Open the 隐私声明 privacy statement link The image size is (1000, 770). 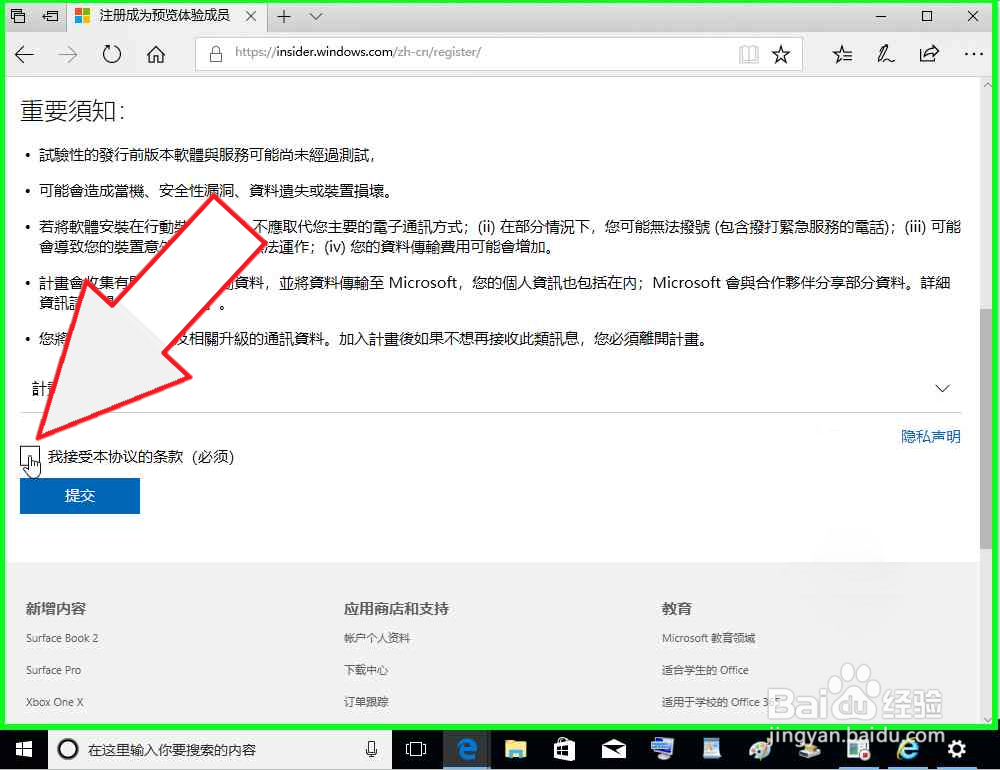point(930,436)
